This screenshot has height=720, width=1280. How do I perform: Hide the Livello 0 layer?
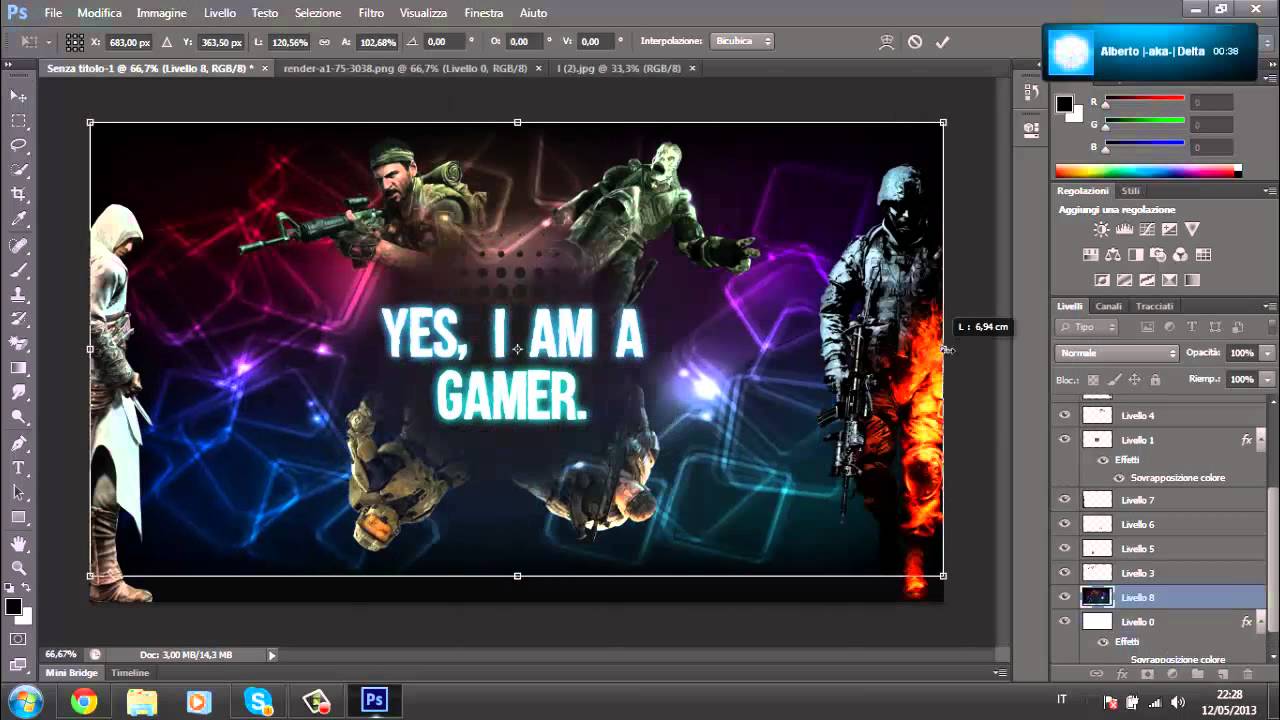(x=1064, y=622)
